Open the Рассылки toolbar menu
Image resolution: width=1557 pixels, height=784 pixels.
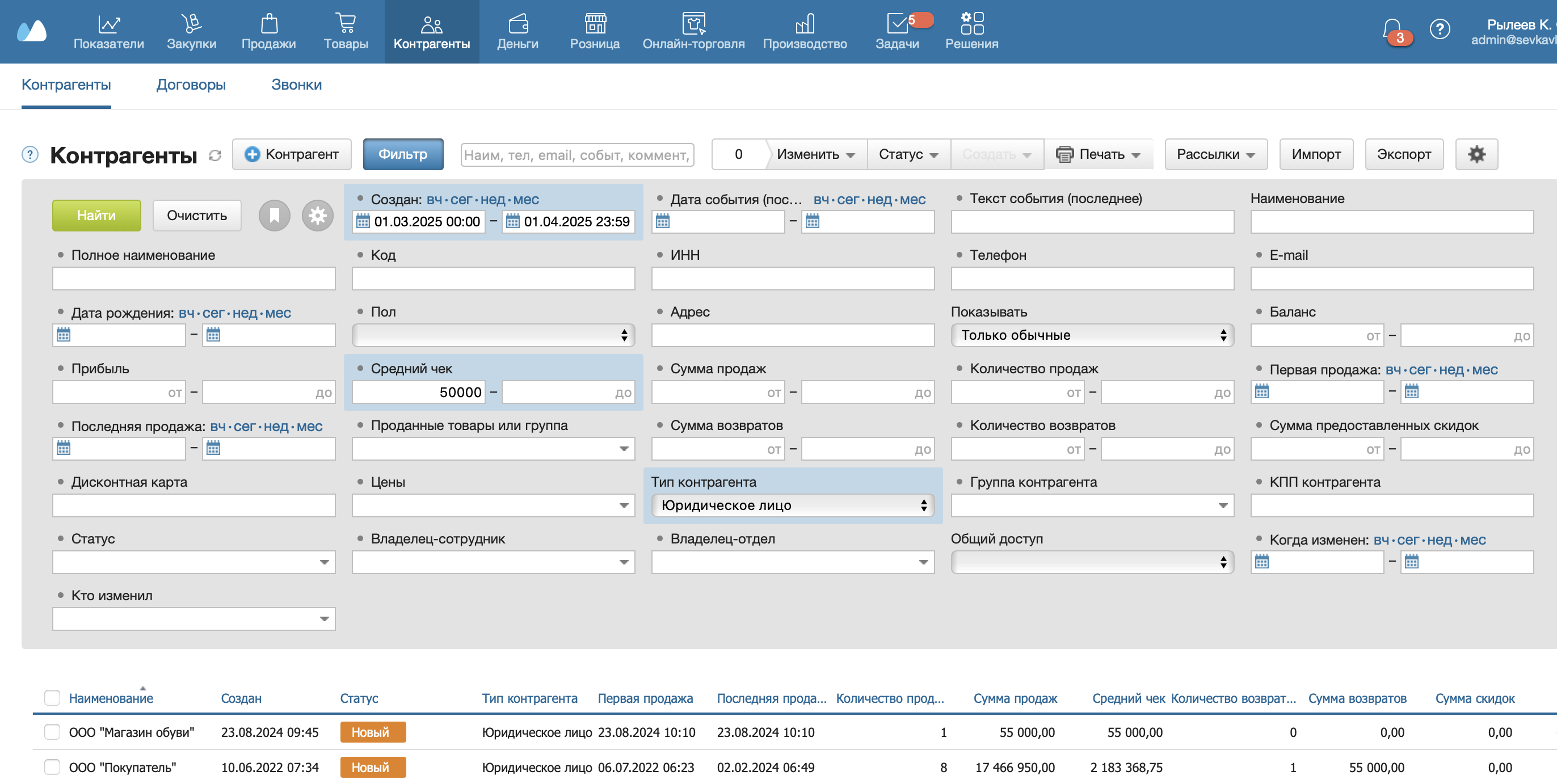click(x=1215, y=154)
